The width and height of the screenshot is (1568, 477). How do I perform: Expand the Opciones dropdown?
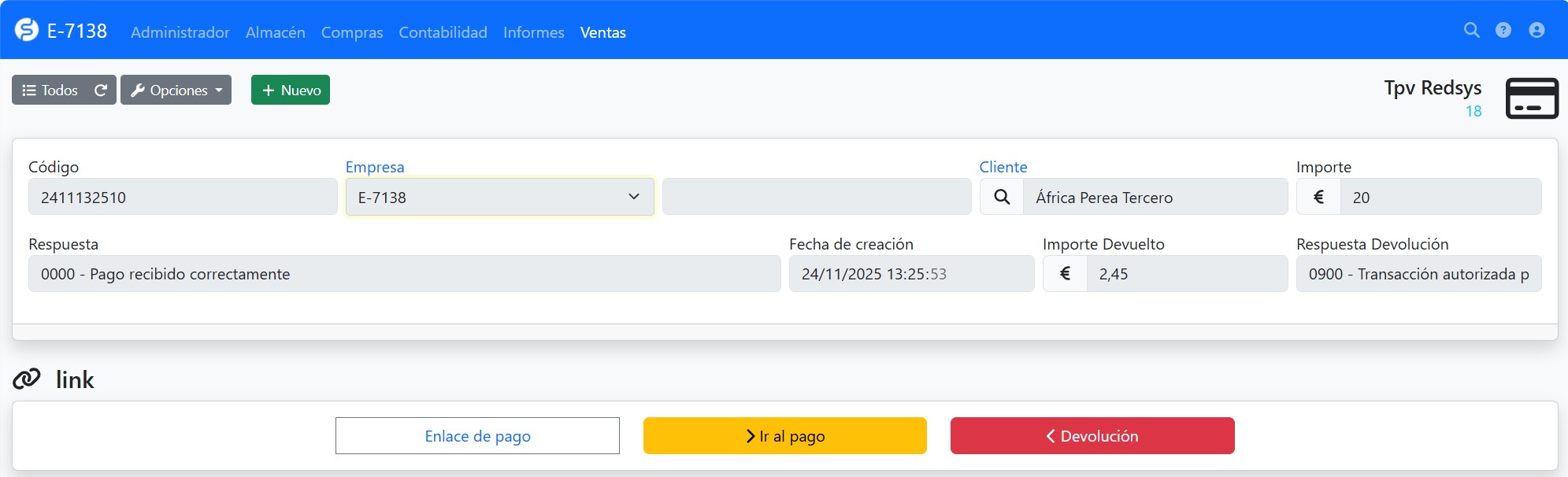[x=176, y=91]
